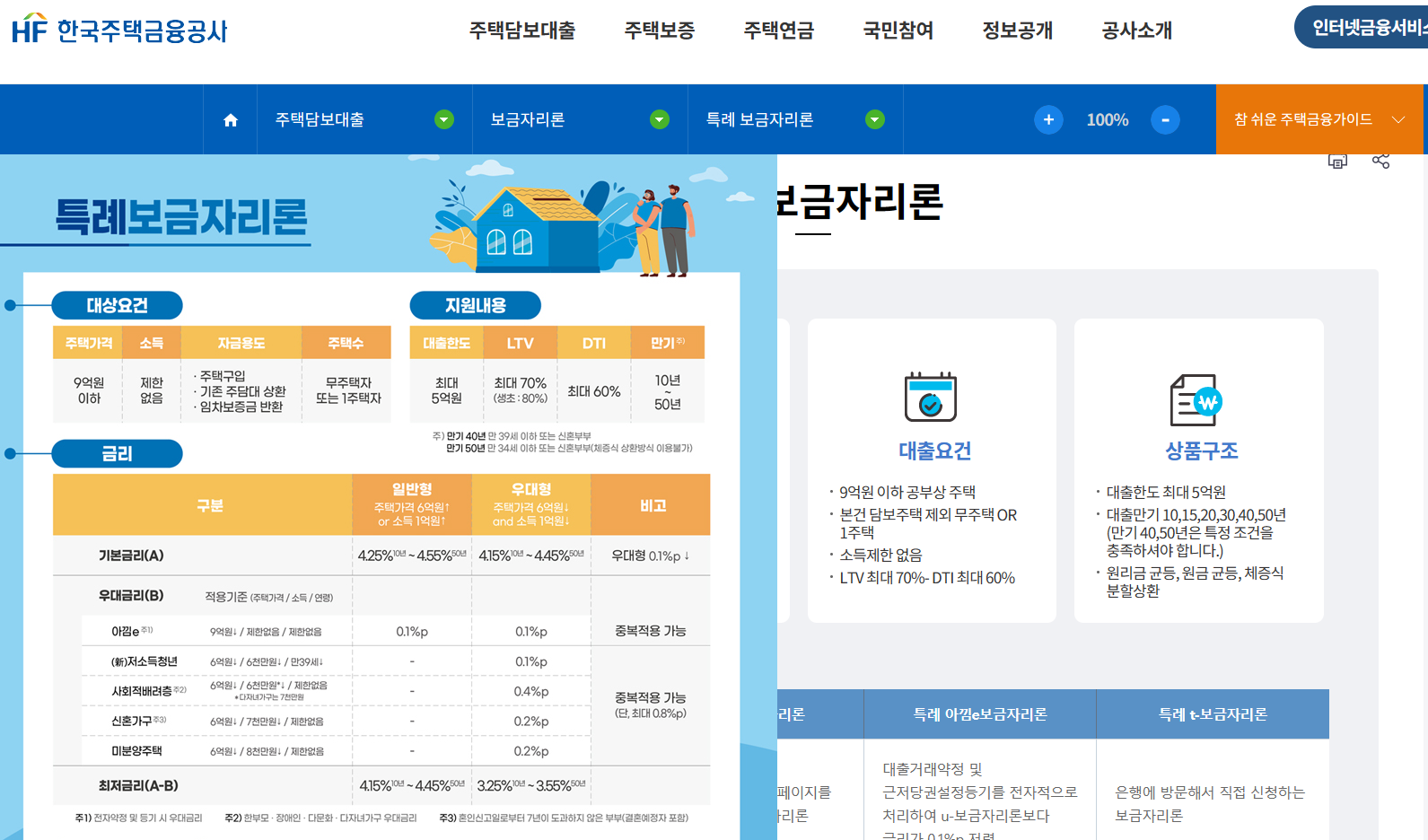This screenshot has height=840, width=1428.
Task: Click 대출요건 card heading
Action: 935,451
